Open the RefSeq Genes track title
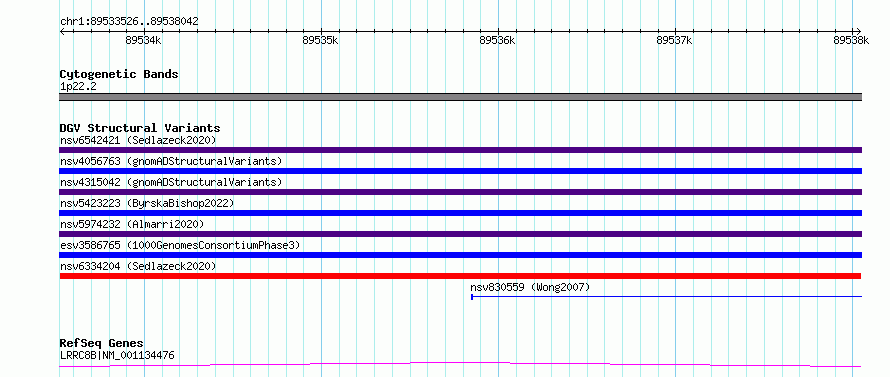Screen dimensions: 890x377 101,344
